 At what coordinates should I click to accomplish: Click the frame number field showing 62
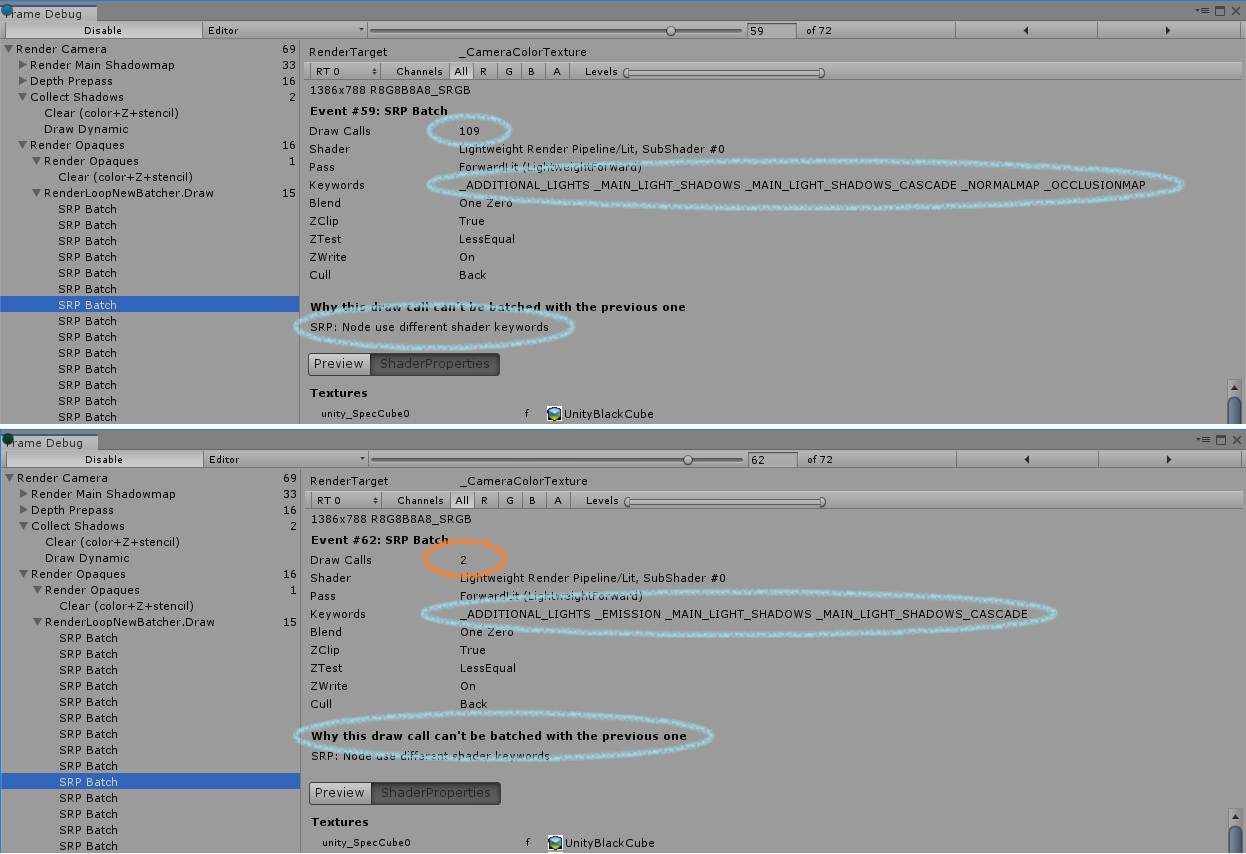(771, 459)
